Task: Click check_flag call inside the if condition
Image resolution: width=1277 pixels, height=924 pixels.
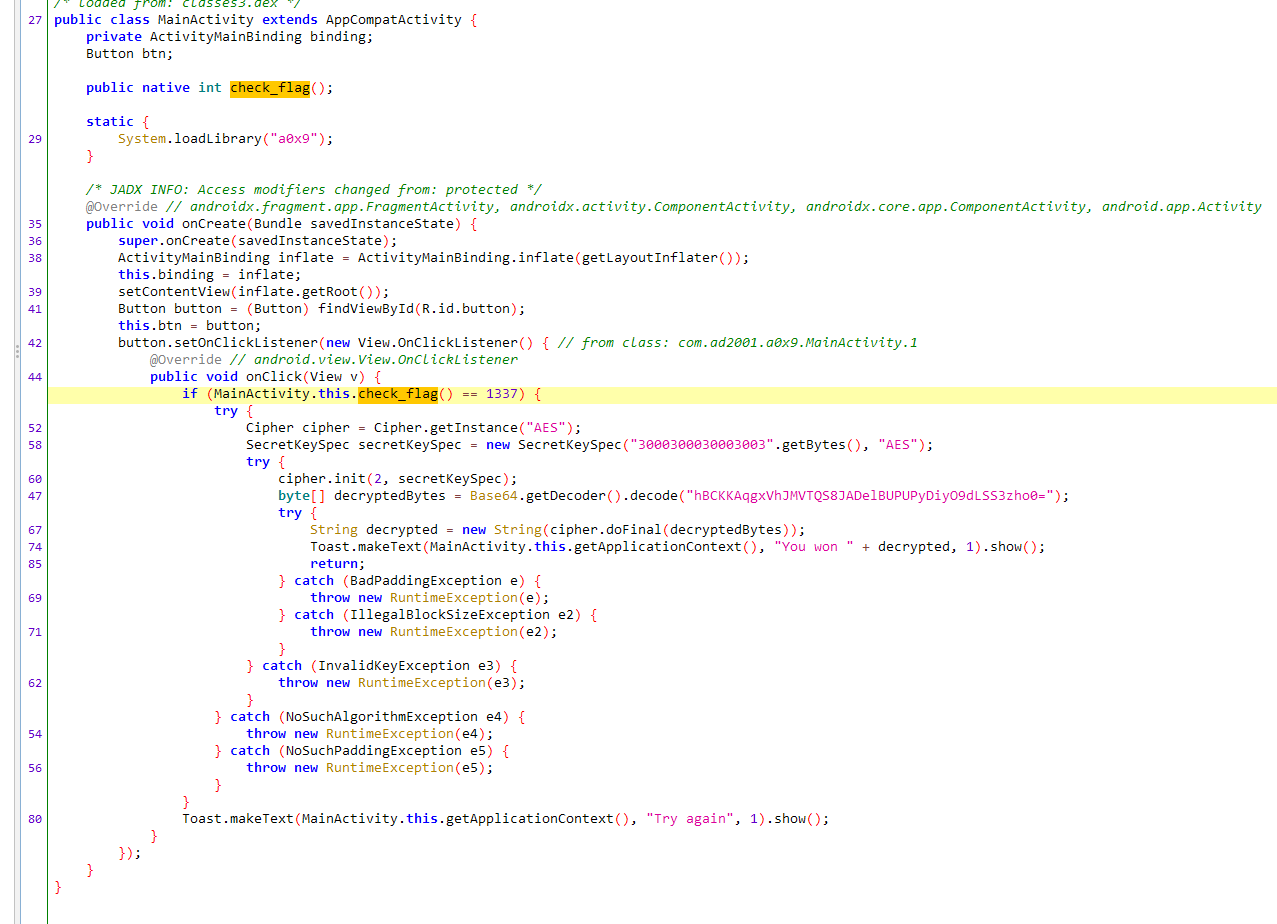Action: [397, 394]
